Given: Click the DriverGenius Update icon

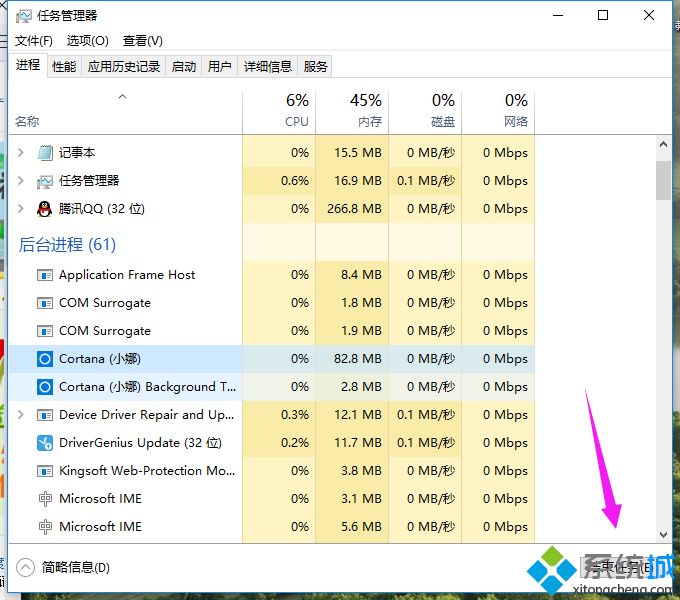Looking at the screenshot, I should click(x=45, y=443).
